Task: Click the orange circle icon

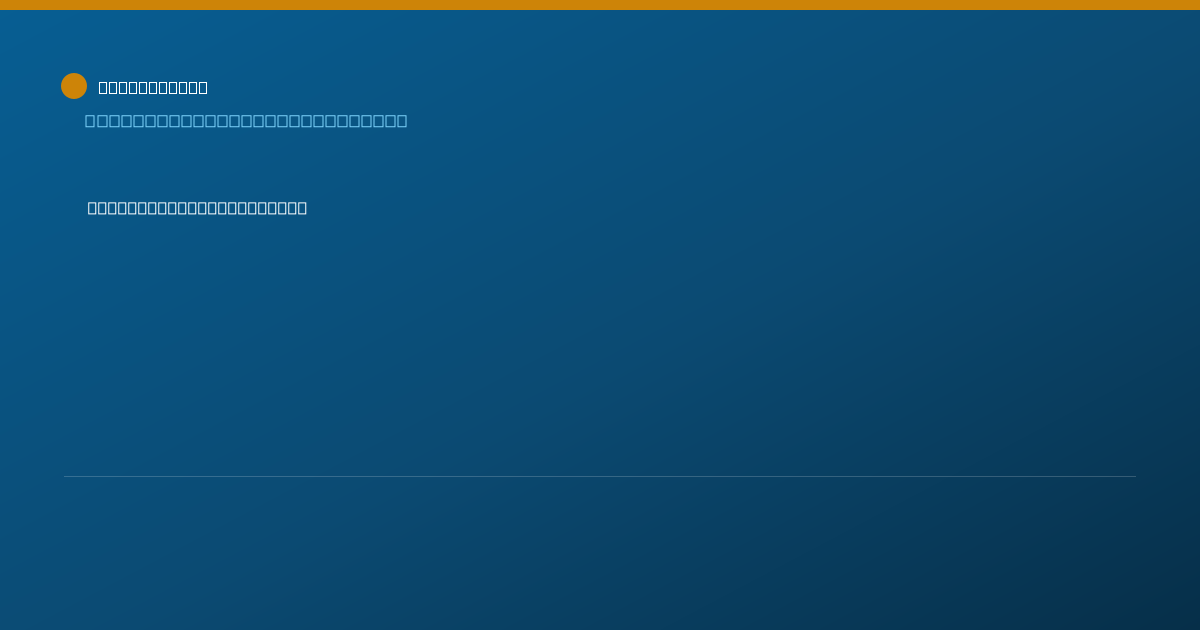Action: pos(74,86)
